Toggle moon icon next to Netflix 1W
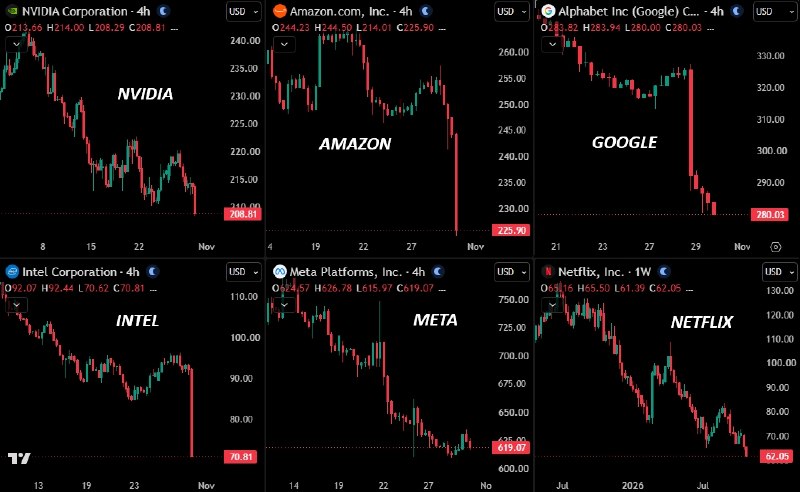Image resolution: width=800 pixels, height=492 pixels. click(663, 272)
